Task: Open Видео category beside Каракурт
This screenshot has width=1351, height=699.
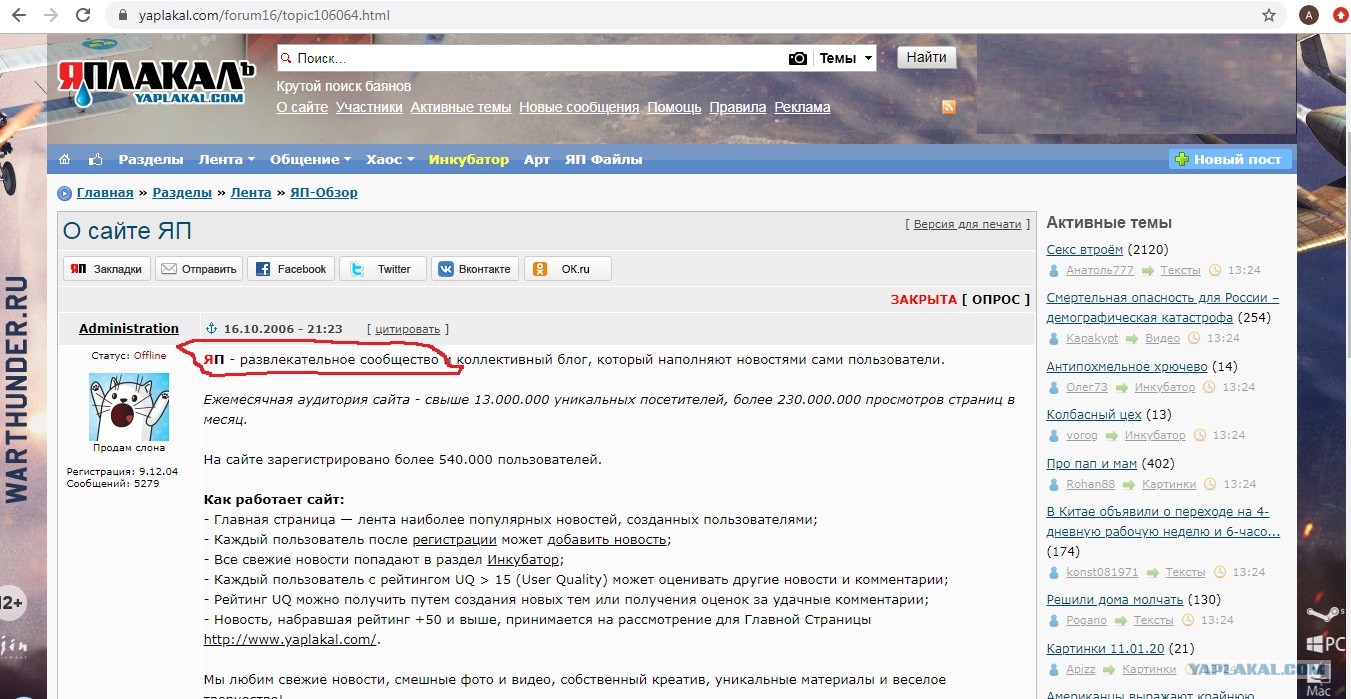Action: (1162, 339)
